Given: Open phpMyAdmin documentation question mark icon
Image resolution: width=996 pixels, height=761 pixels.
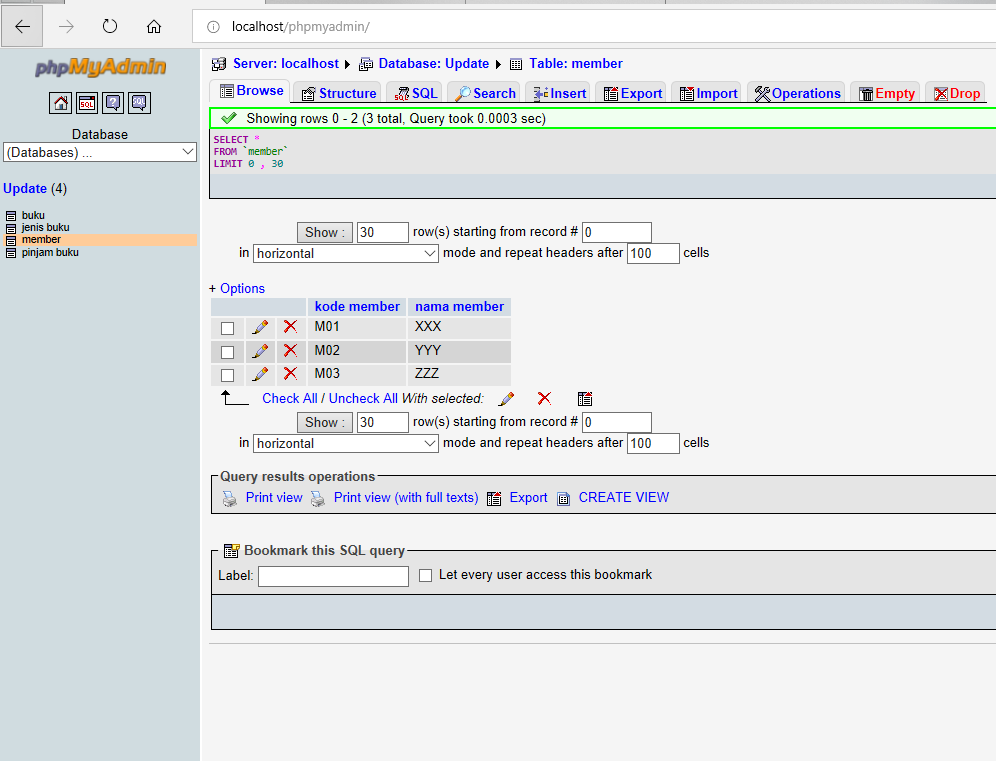Looking at the screenshot, I should tap(113, 102).
